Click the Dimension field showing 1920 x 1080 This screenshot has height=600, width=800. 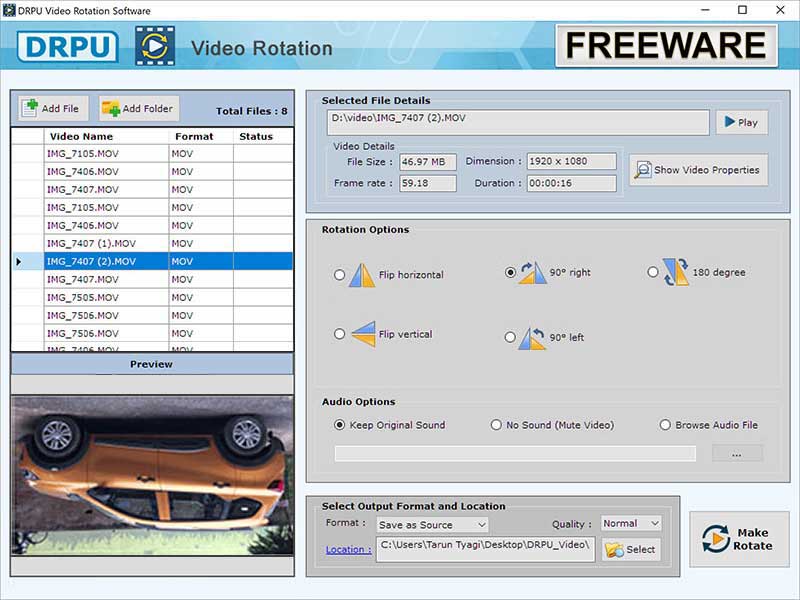click(x=571, y=161)
